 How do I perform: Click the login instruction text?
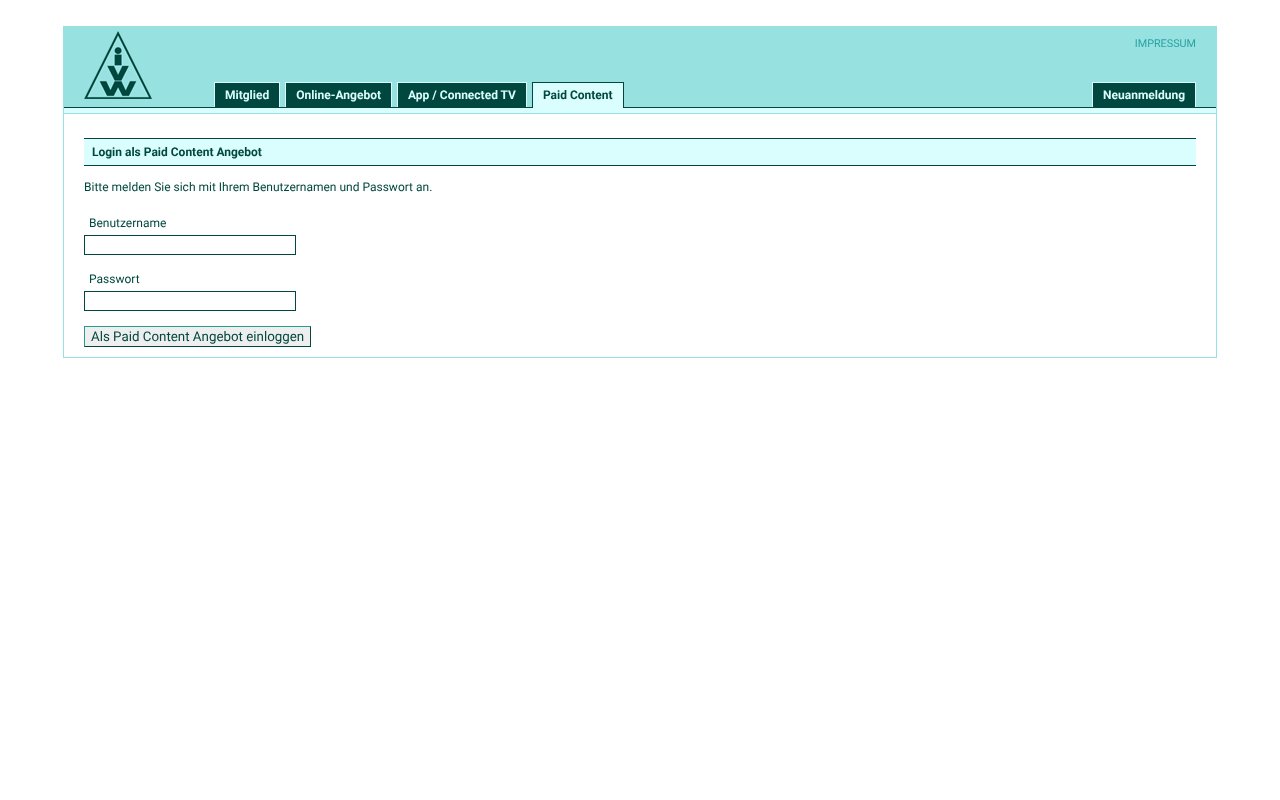click(x=258, y=187)
